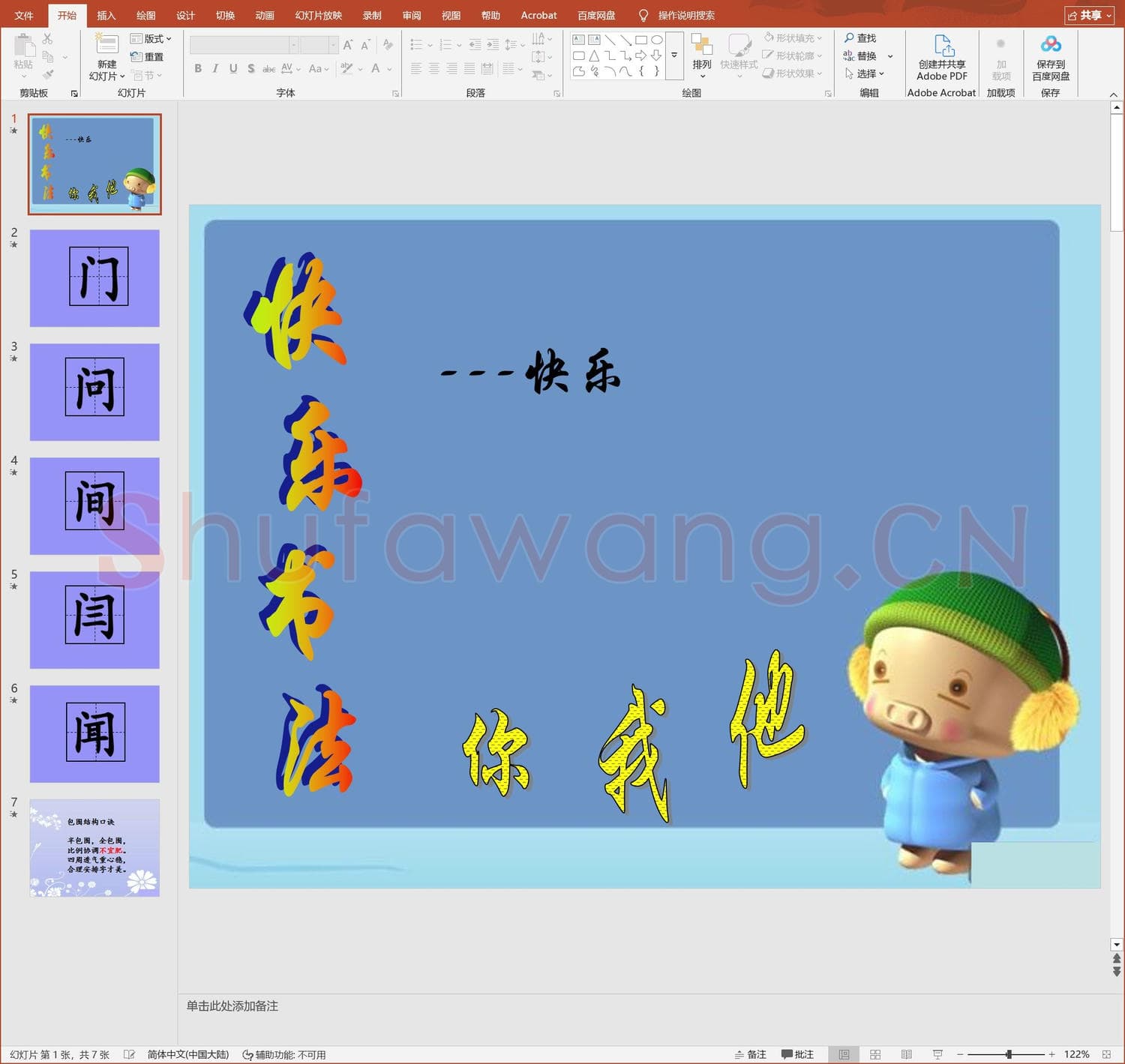Select the triangle shape in the shapes gallery
The image size is (1125, 1064).
594,55
